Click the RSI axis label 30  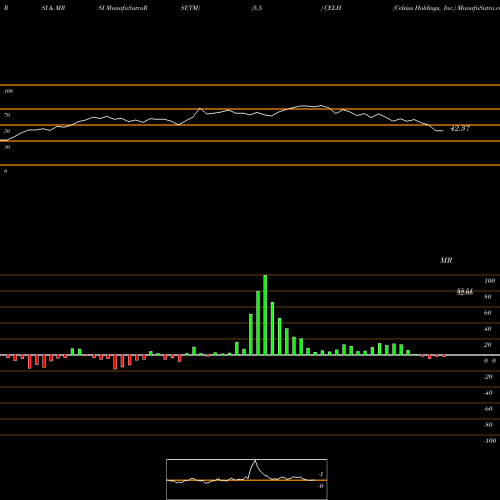click(x=7, y=147)
